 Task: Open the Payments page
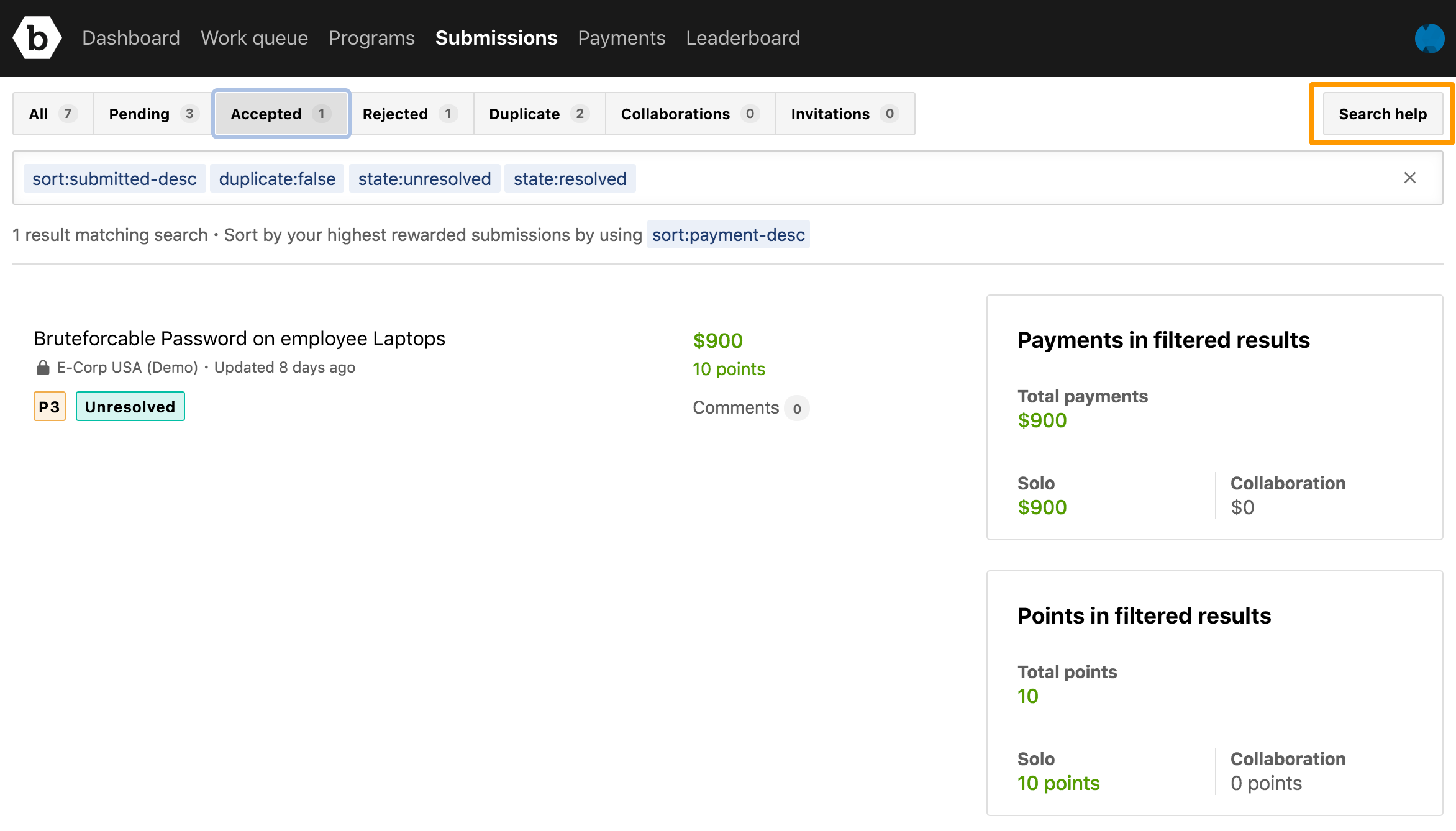click(x=621, y=38)
